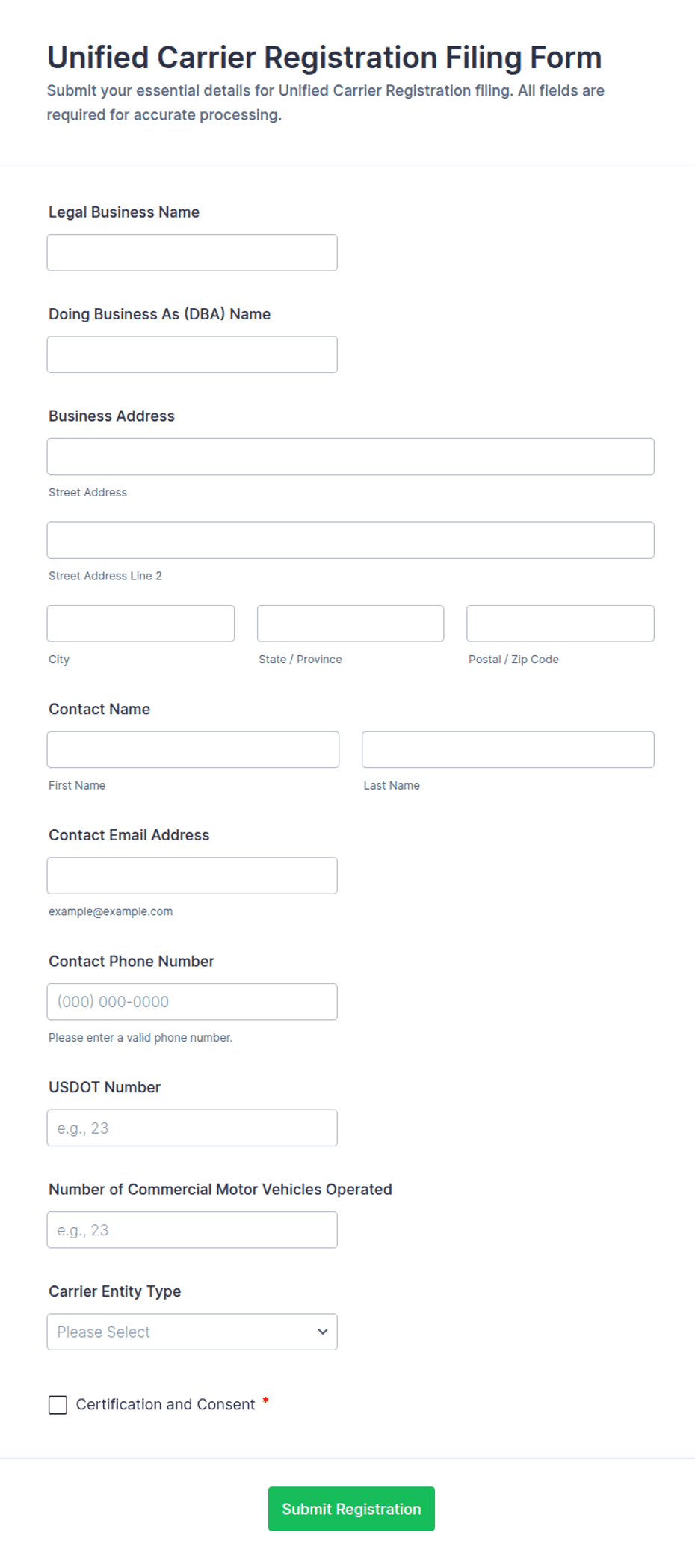Click the Contact Name section label
Screen dimensions: 695x1568
[x=99, y=709]
